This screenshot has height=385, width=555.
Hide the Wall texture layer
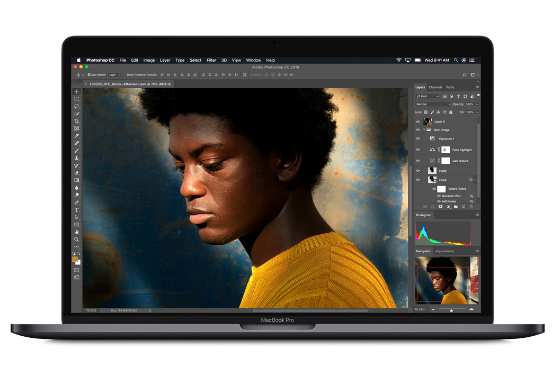418,161
